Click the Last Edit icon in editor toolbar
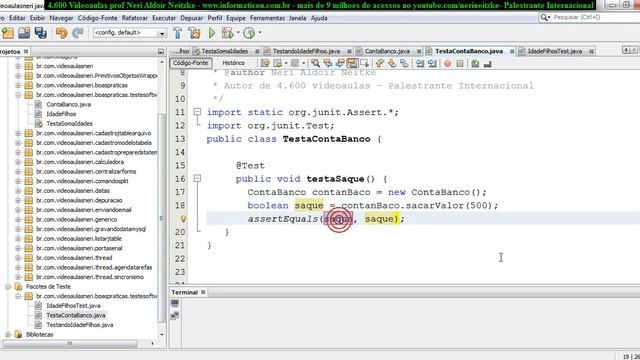 [x=265, y=63]
